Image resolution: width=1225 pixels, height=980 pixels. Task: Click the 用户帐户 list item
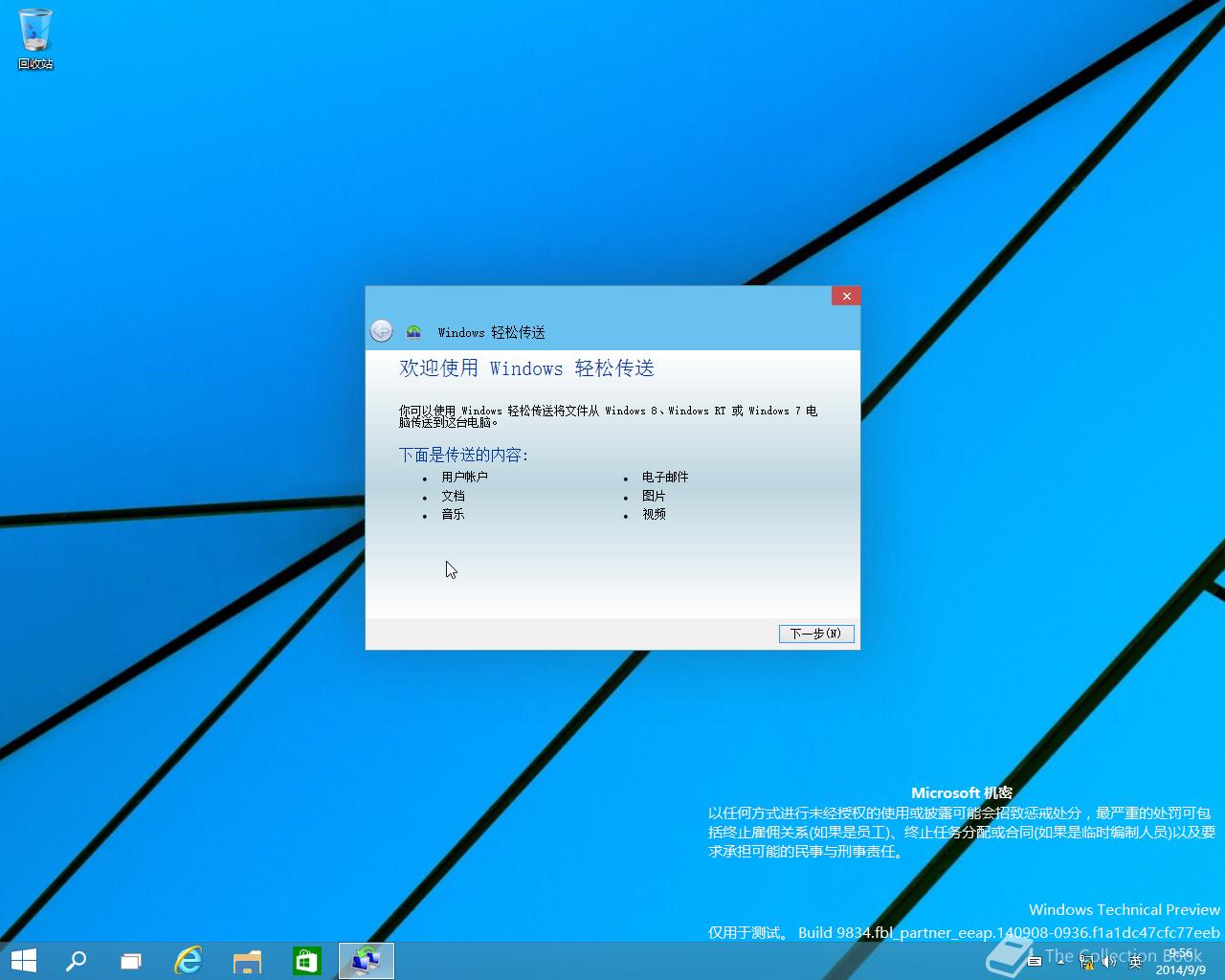(x=464, y=477)
